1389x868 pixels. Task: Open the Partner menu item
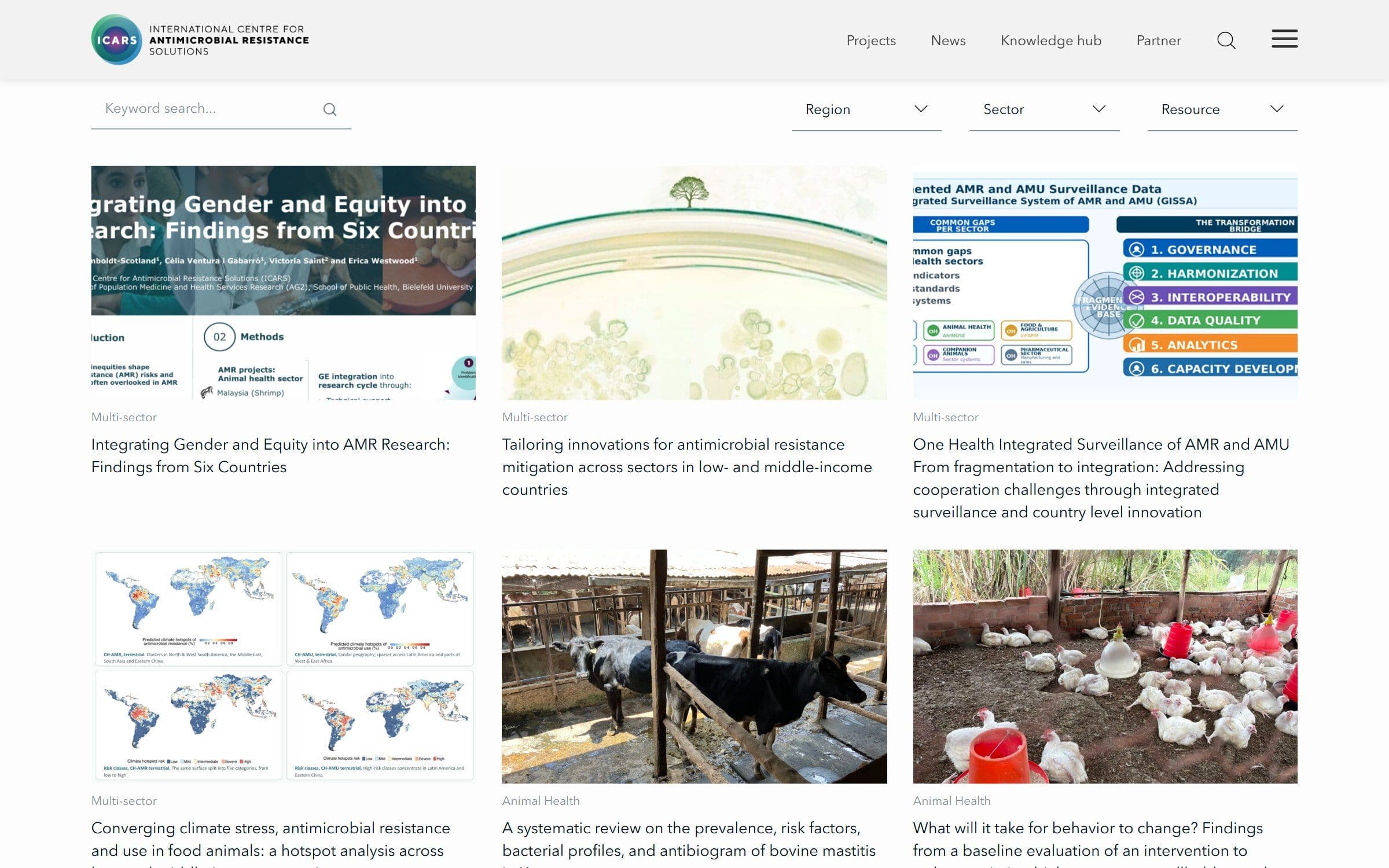(1159, 41)
